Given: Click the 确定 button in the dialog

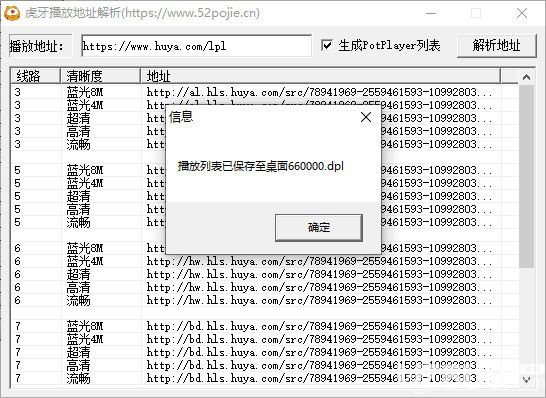Looking at the screenshot, I should click(x=319, y=228).
